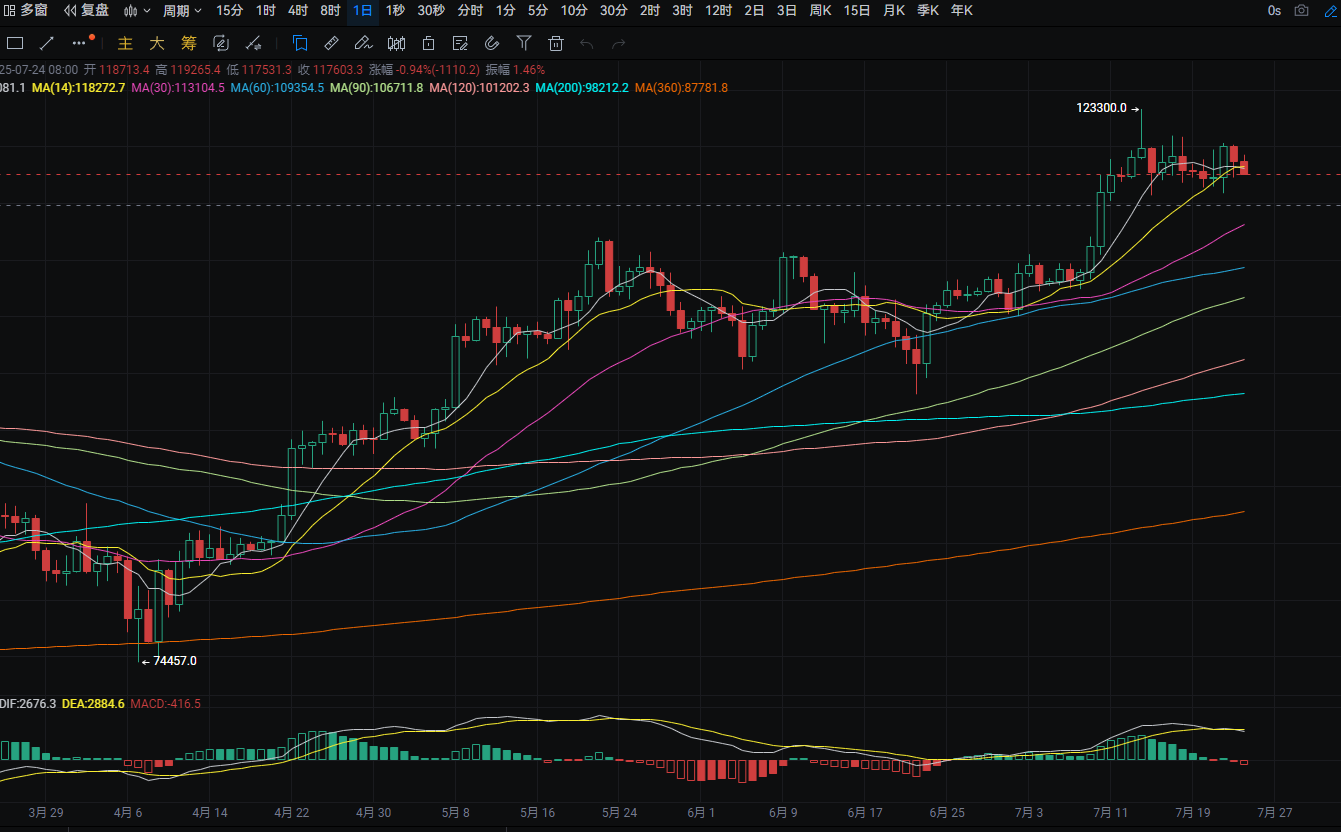Click the note edit icon in toolbar
Image resolution: width=1341 pixels, height=832 pixels.
[460, 43]
